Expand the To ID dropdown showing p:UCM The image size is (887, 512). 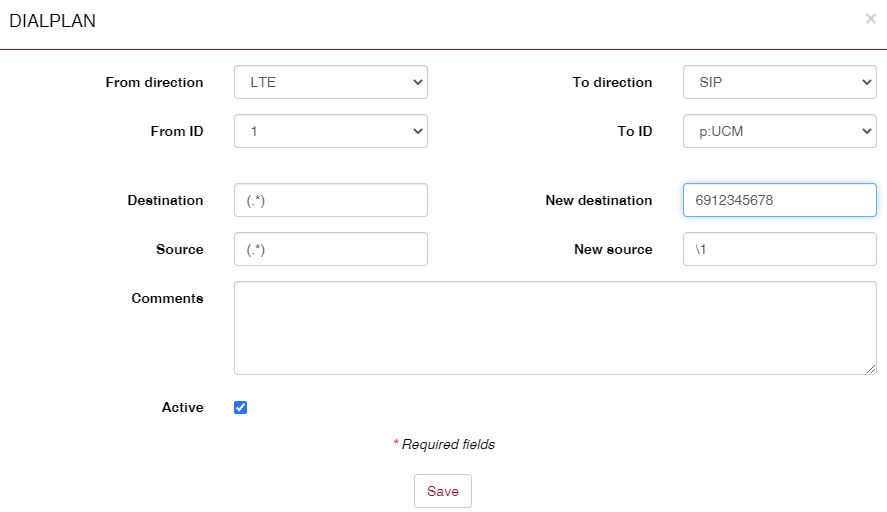[779, 131]
